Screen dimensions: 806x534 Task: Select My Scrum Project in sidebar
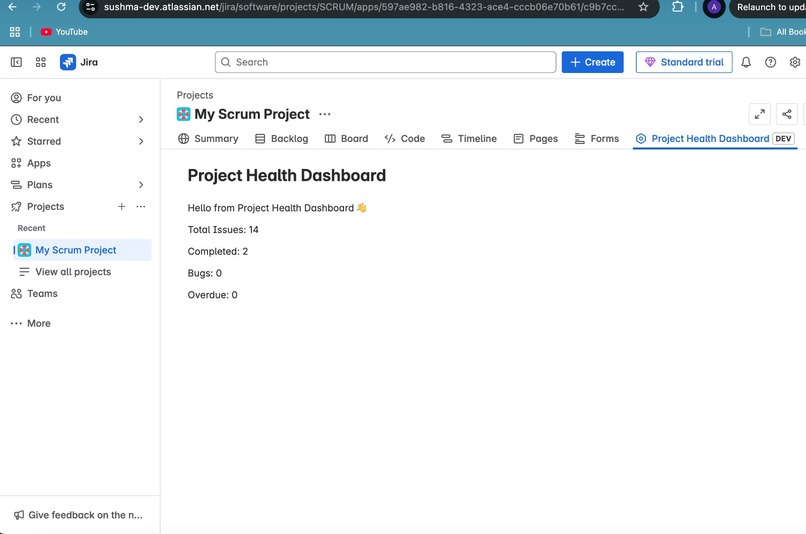(x=82, y=250)
